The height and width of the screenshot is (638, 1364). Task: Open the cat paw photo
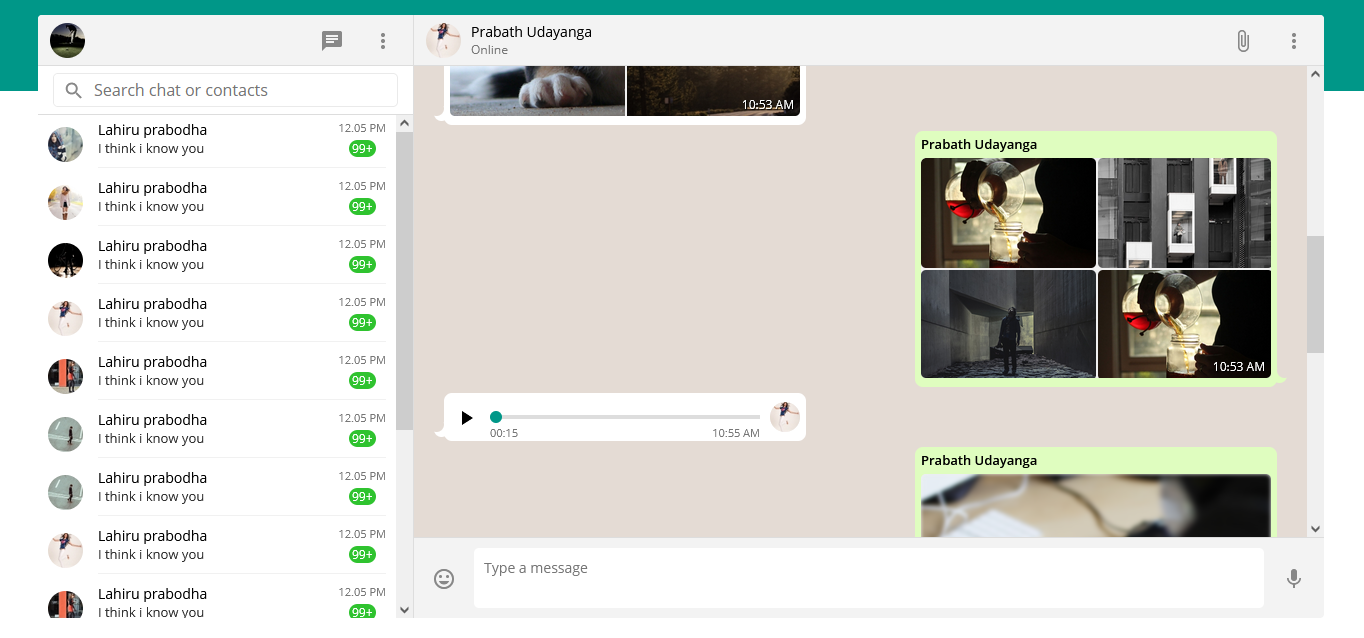pos(537,91)
